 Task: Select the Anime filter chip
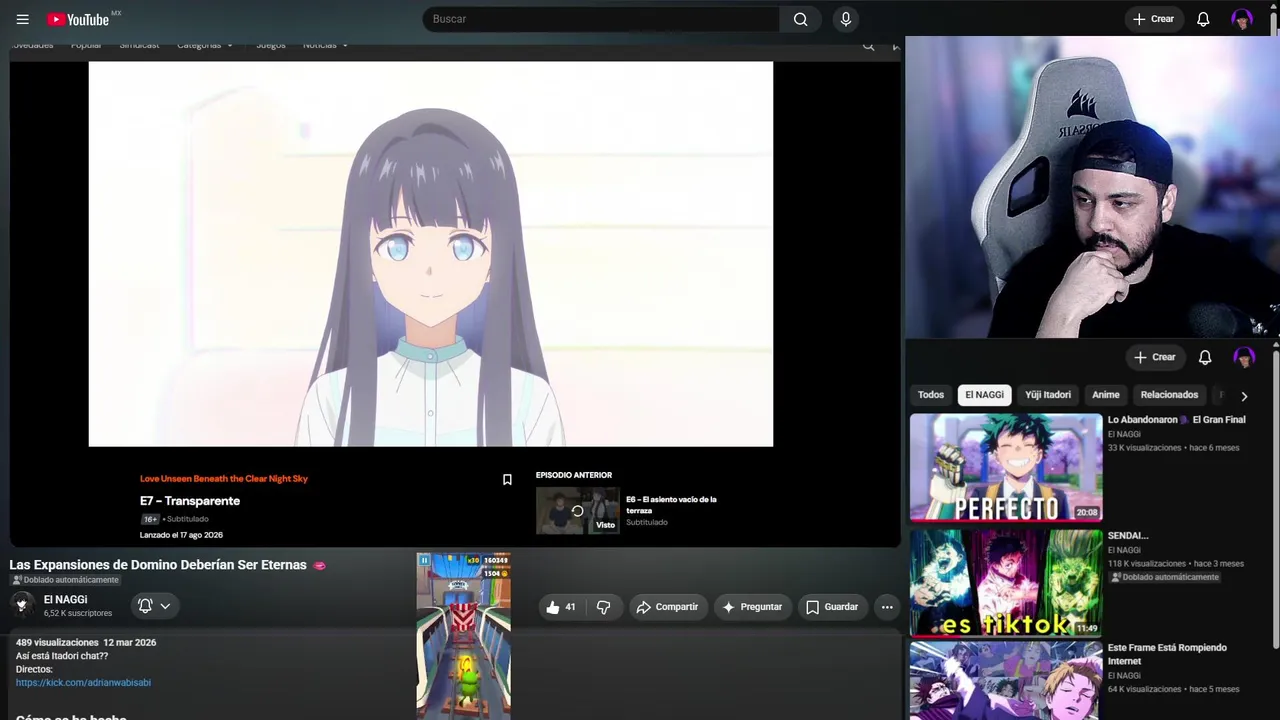pos(1106,395)
